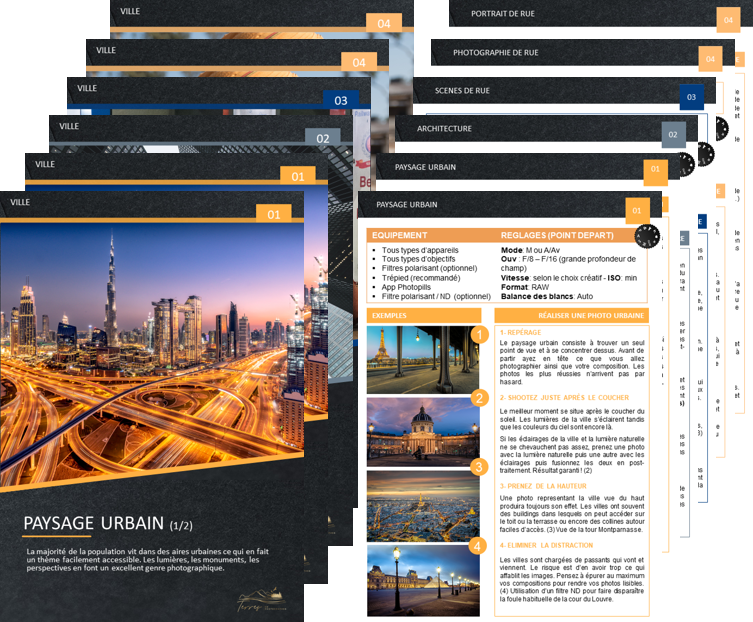Open the Louvre courtyard lampposts example photo

[x=423, y=580]
